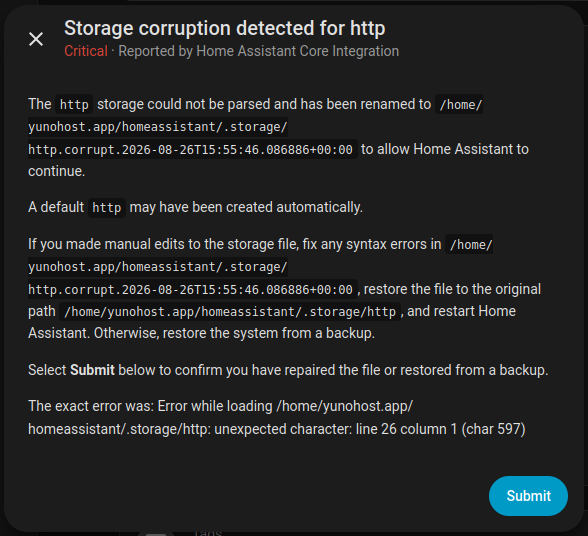Click 'Otherwise, restore the system from a backup.' sentence

pos(234,333)
